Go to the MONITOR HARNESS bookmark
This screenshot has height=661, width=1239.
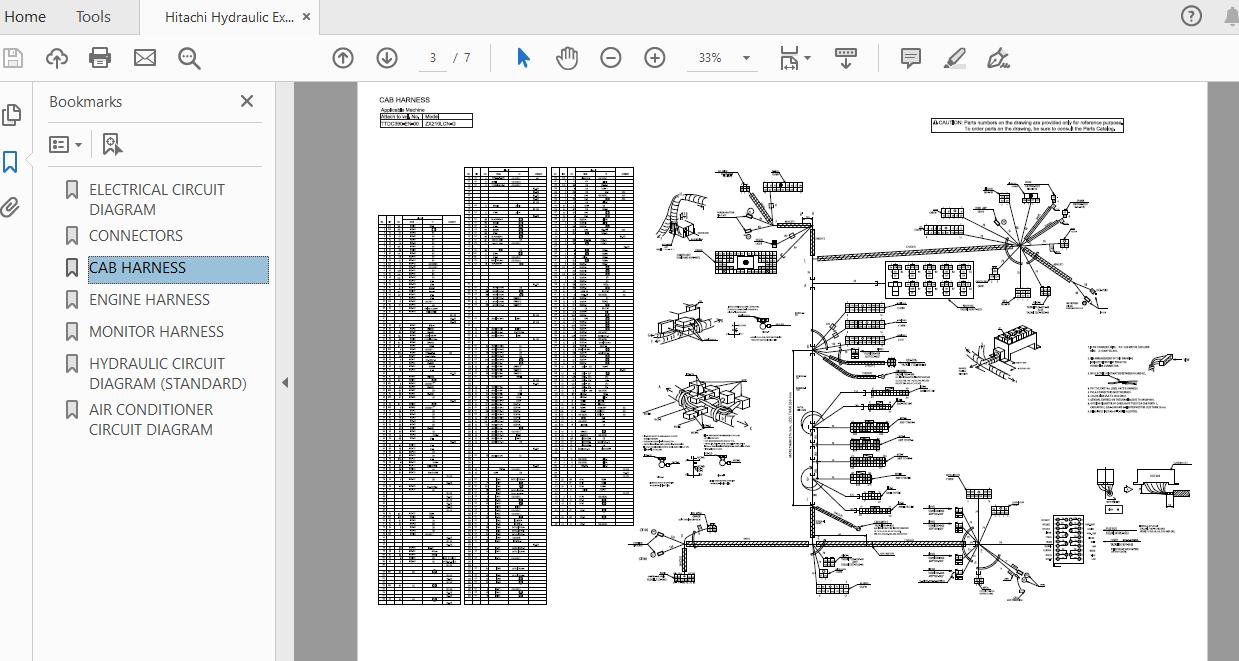click(x=156, y=332)
